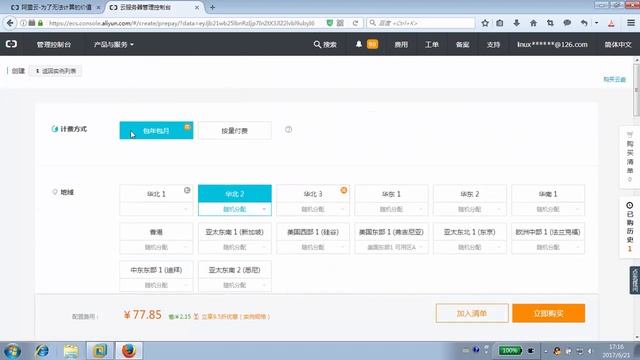Open the Firefox downloads arrow
The width and height of the screenshot is (640, 360).
coord(516,23)
